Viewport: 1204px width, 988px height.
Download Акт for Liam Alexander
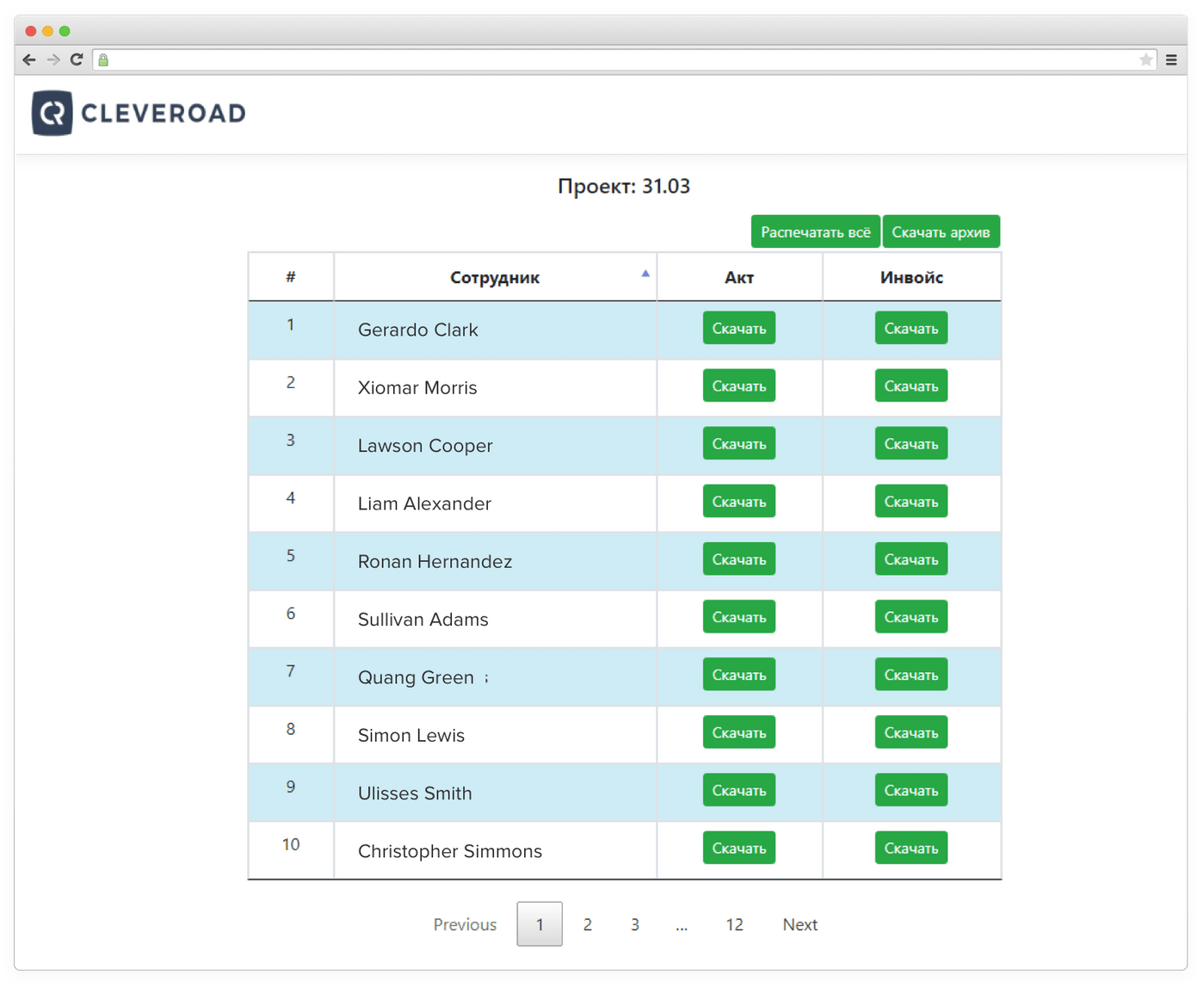click(x=739, y=501)
